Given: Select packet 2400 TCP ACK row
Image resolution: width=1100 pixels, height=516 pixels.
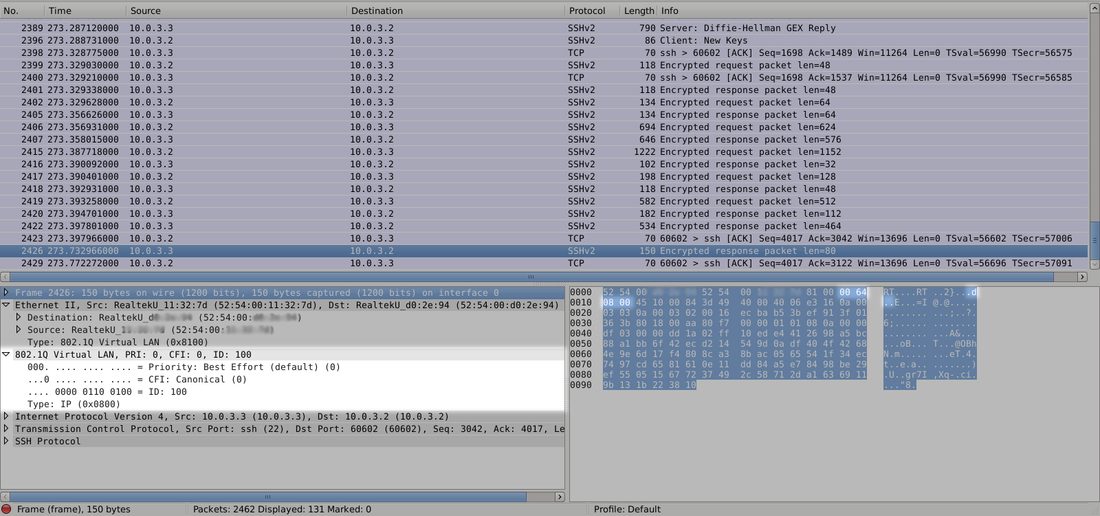Looking at the screenshot, I should [544, 77].
